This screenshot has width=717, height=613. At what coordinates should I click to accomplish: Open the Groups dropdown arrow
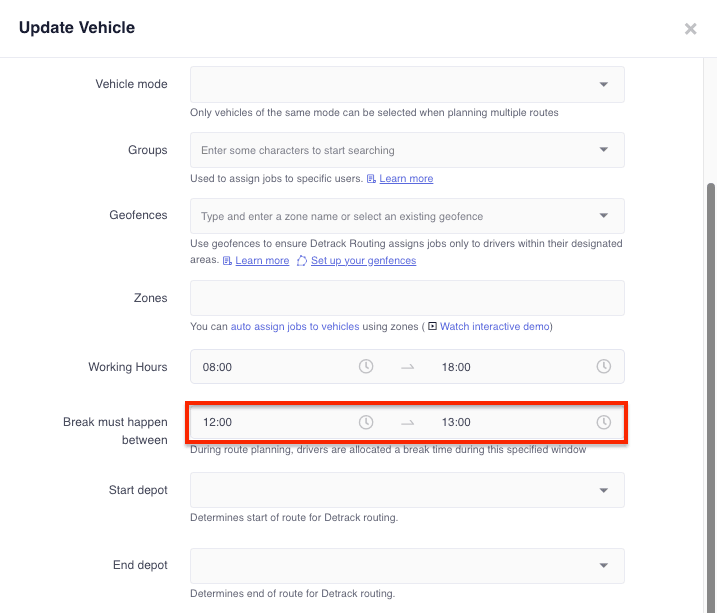point(604,150)
